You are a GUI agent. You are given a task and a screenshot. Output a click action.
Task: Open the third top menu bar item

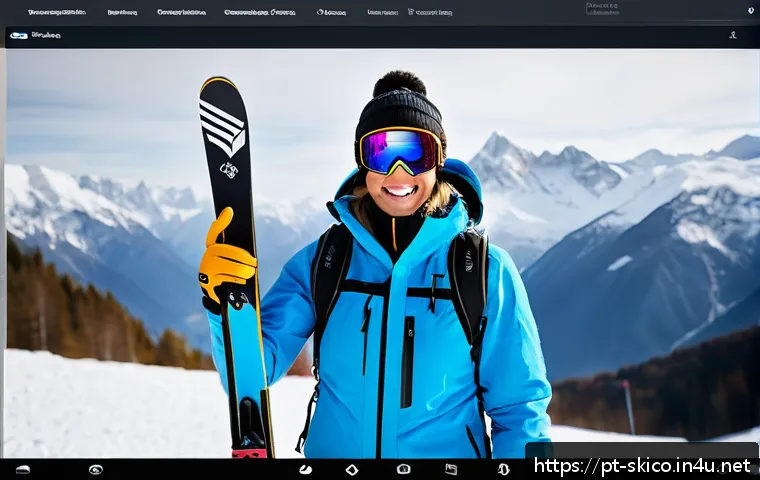point(181,13)
